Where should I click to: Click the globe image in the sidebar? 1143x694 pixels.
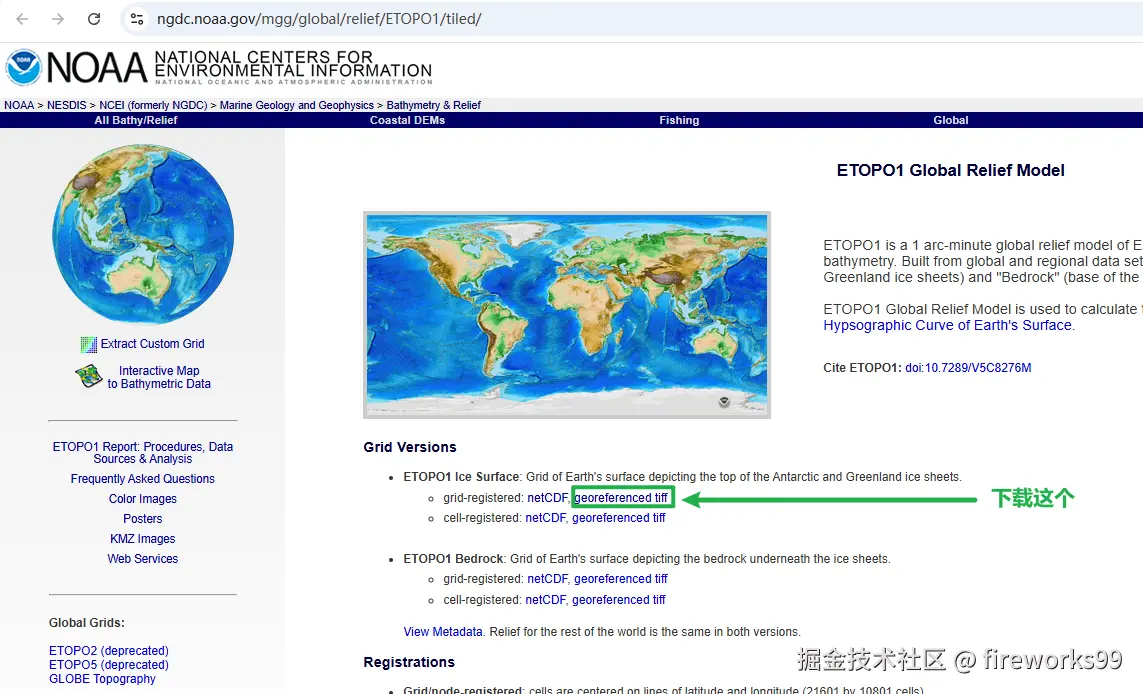(143, 234)
